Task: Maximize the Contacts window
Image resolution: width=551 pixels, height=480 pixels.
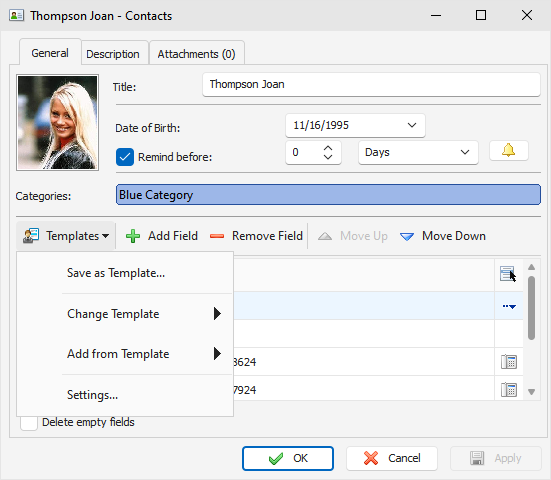Action: [481, 15]
